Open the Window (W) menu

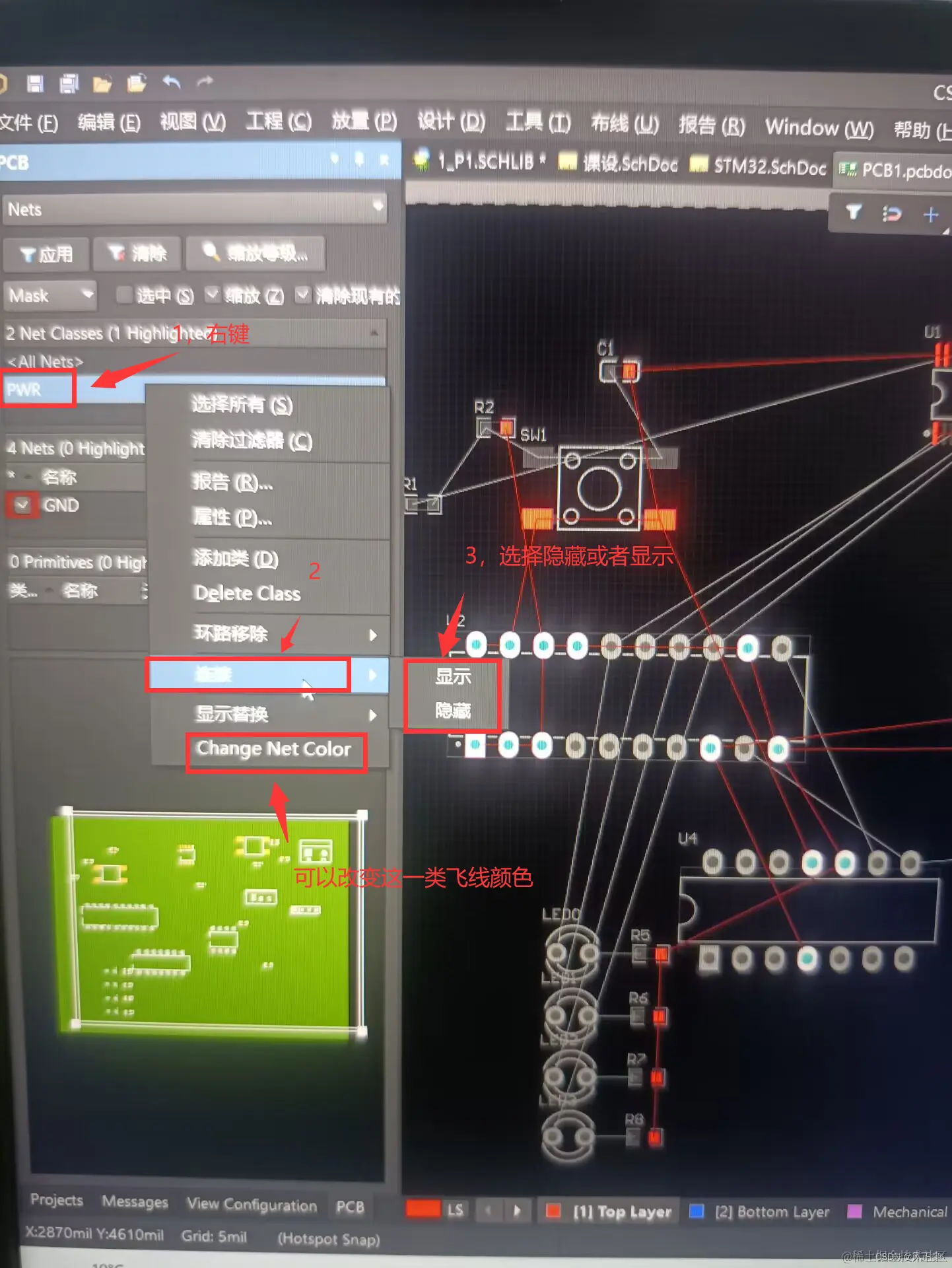pos(819,127)
